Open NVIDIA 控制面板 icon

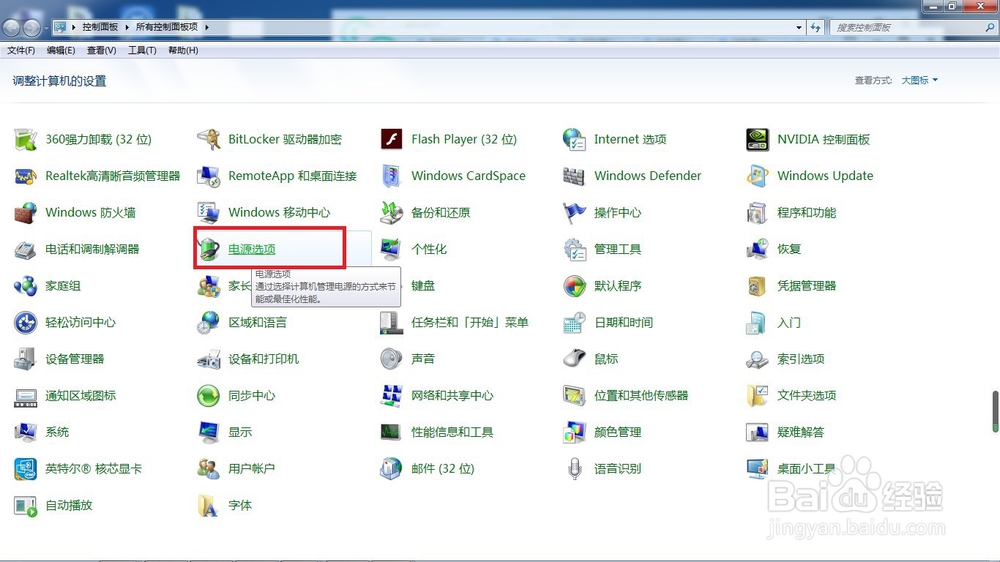(757, 139)
